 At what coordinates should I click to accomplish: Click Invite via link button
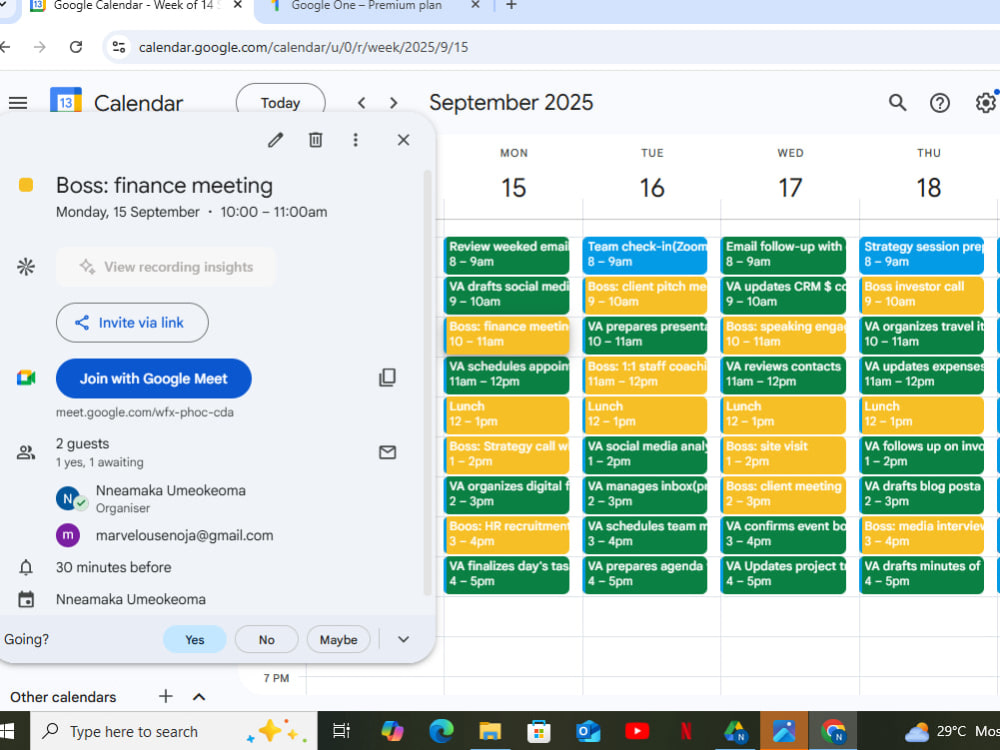point(132,323)
